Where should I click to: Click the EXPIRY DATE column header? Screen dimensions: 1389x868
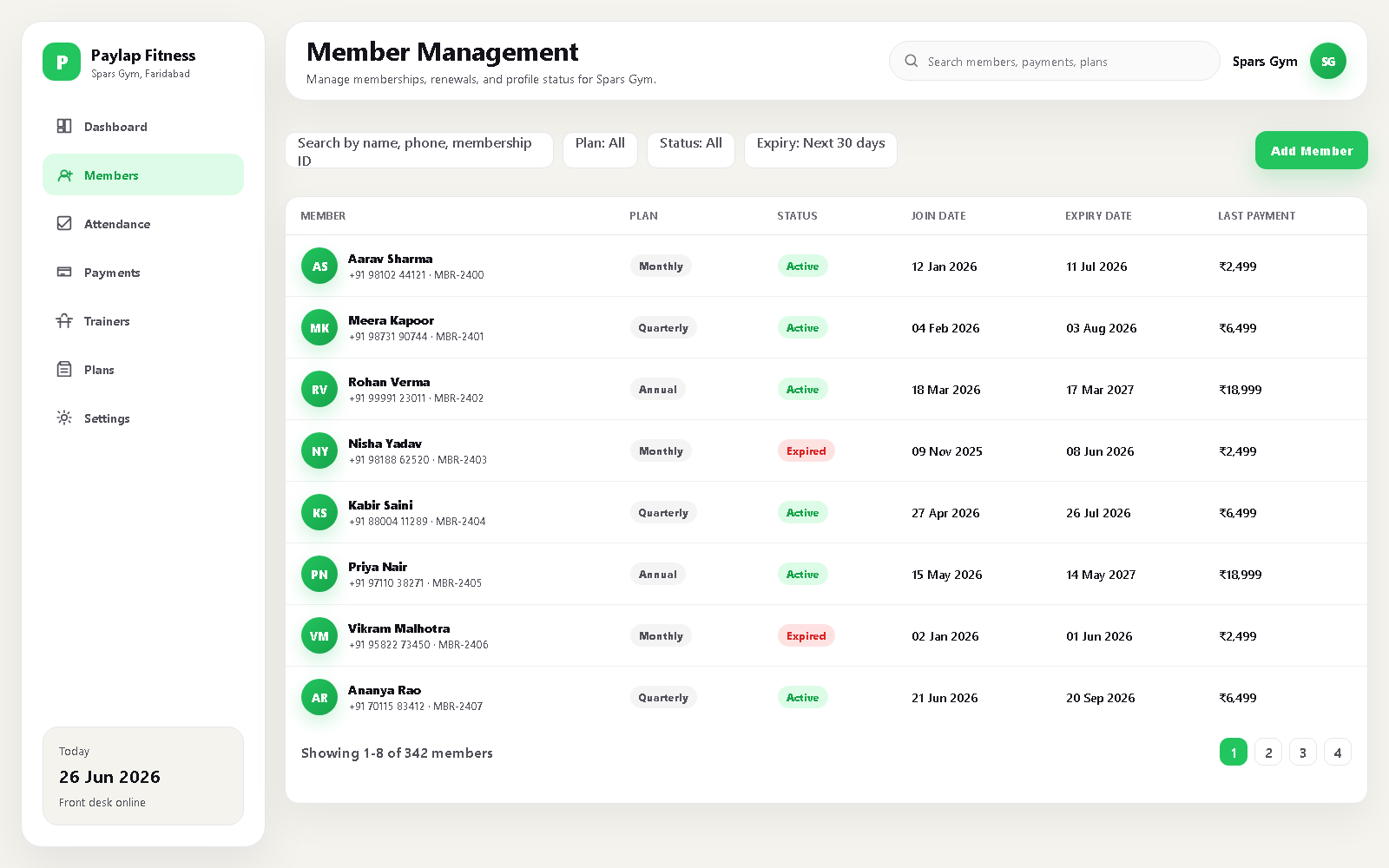tap(1098, 215)
